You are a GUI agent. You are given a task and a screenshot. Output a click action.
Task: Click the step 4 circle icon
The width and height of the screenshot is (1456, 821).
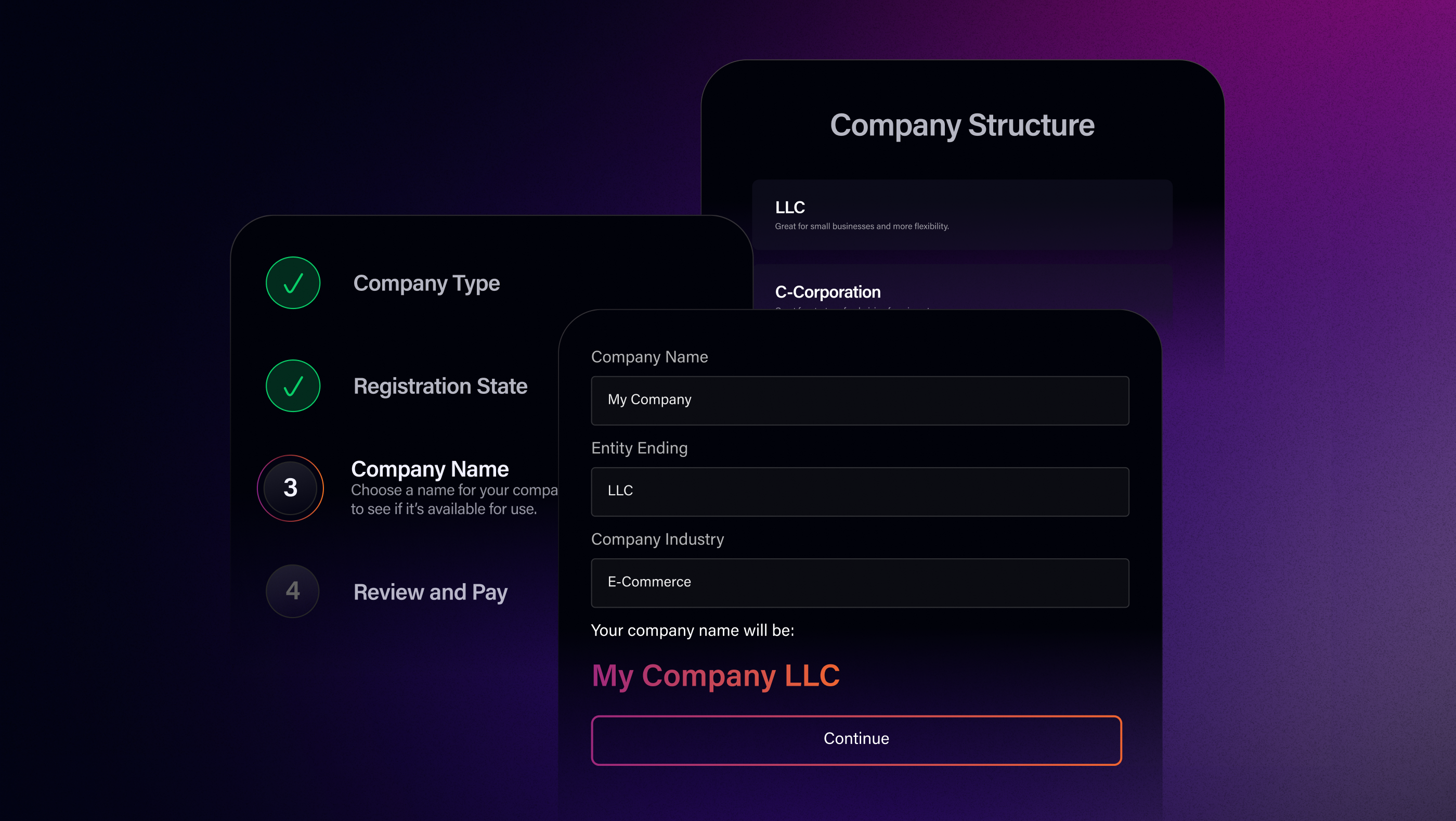(293, 591)
